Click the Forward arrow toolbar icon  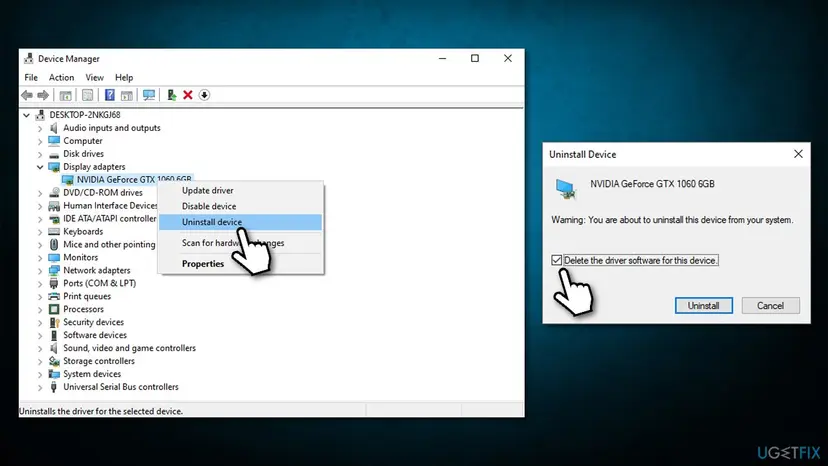coord(43,95)
